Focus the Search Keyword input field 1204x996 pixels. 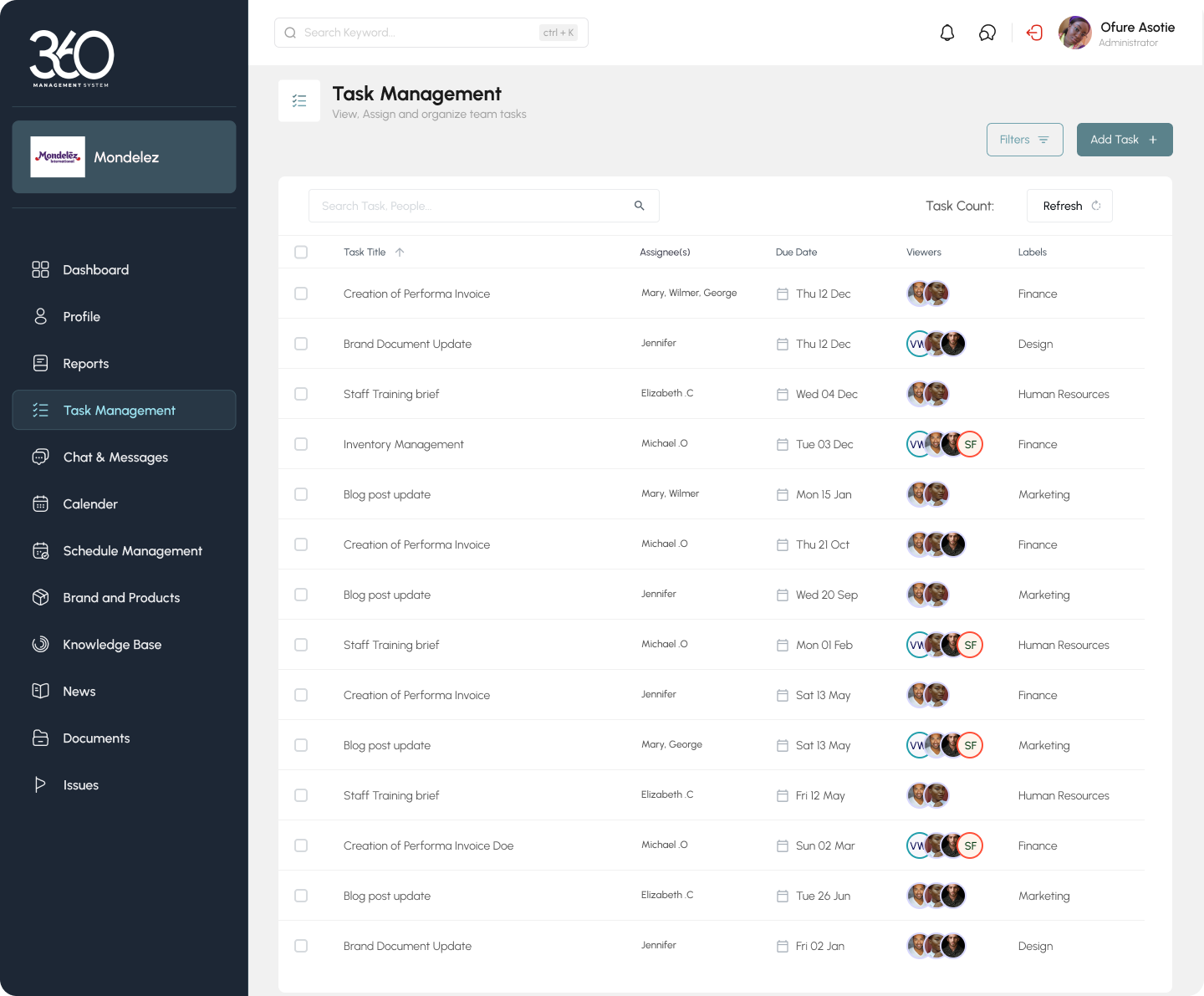418,33
